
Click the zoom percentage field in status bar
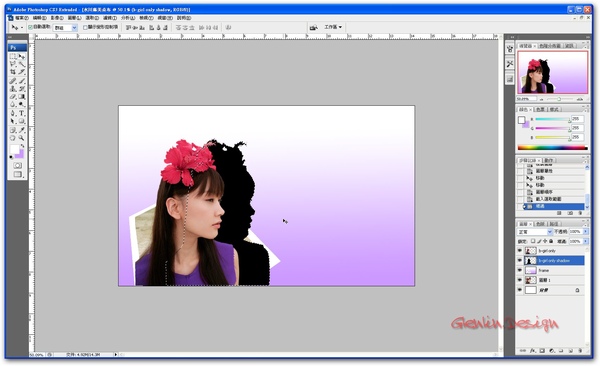pyautogui.click(x=37, y=355)
